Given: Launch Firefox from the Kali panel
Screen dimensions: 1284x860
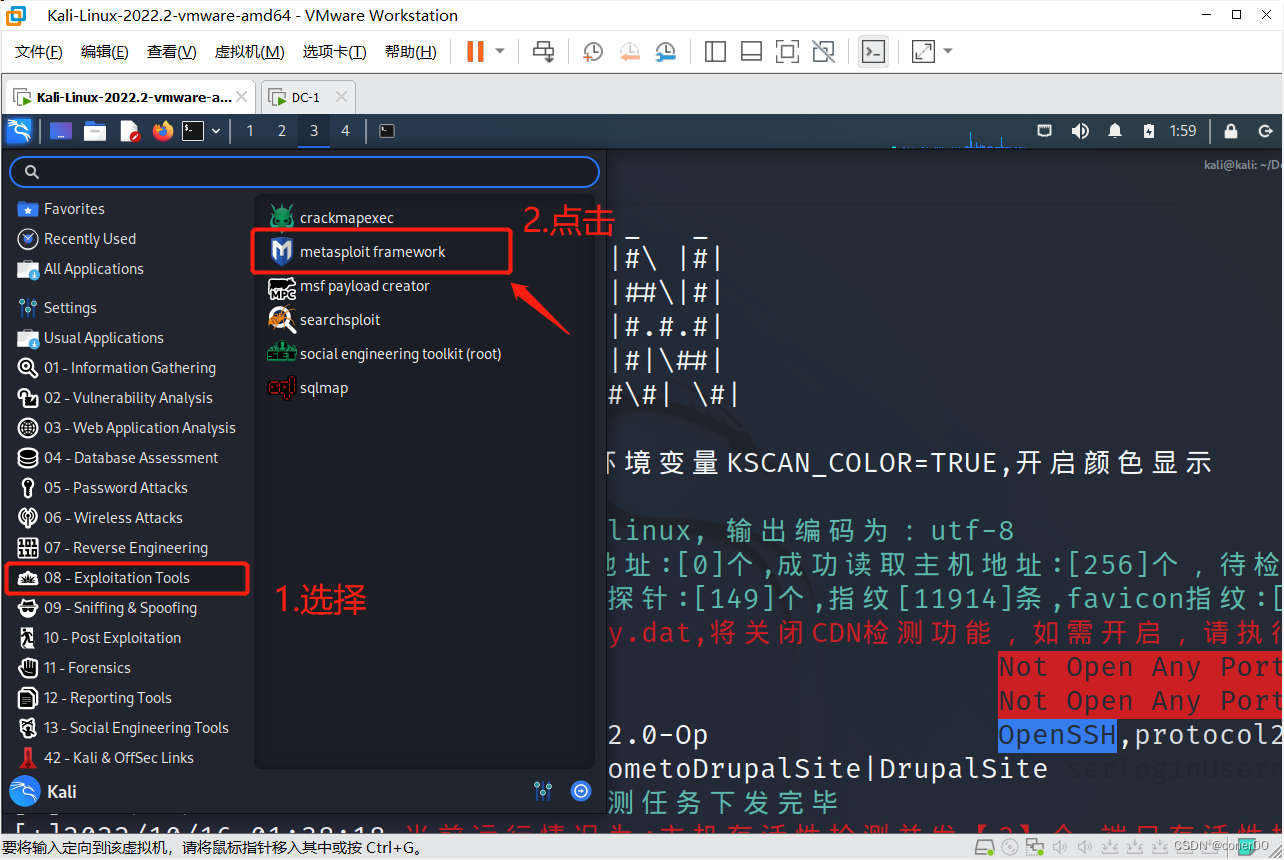Looking at the screenshot, I should 162,130.
